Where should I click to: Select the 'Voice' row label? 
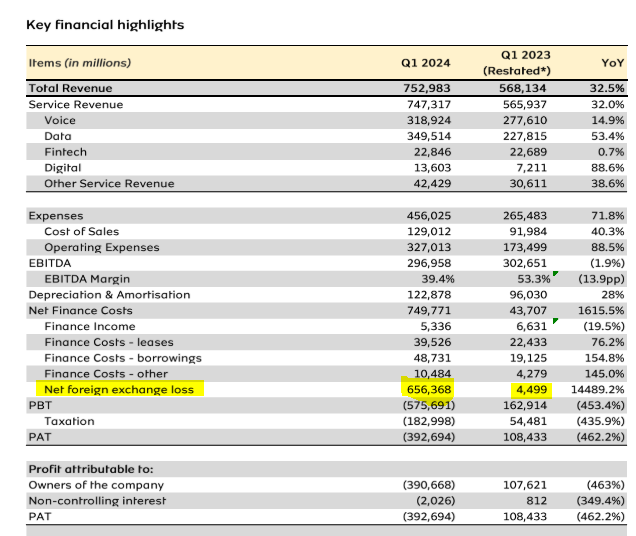click(60, 121)
